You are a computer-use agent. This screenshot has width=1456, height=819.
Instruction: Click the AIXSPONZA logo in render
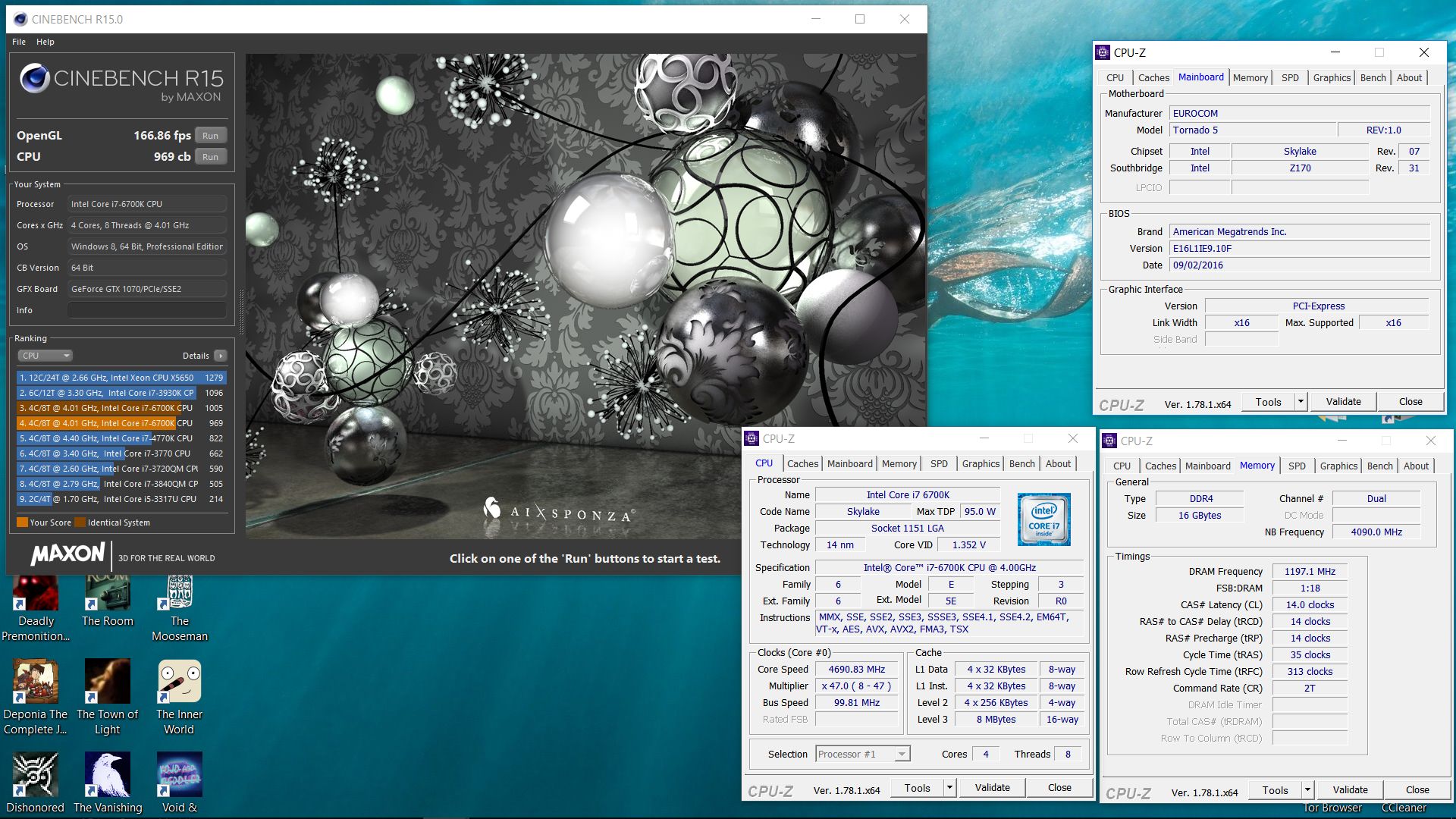click(x=560, y=510)
